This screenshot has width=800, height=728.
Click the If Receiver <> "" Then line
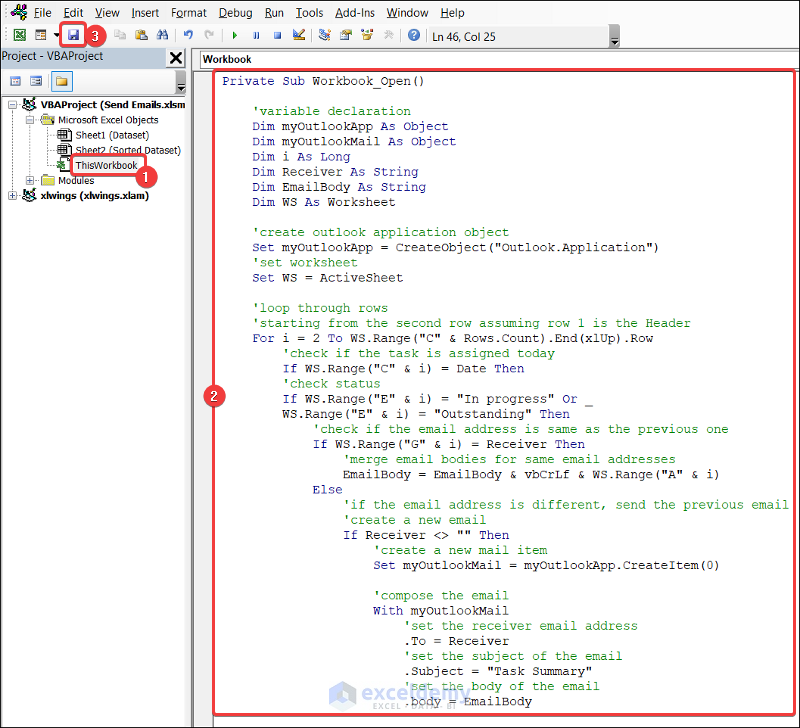click(426, 535)
